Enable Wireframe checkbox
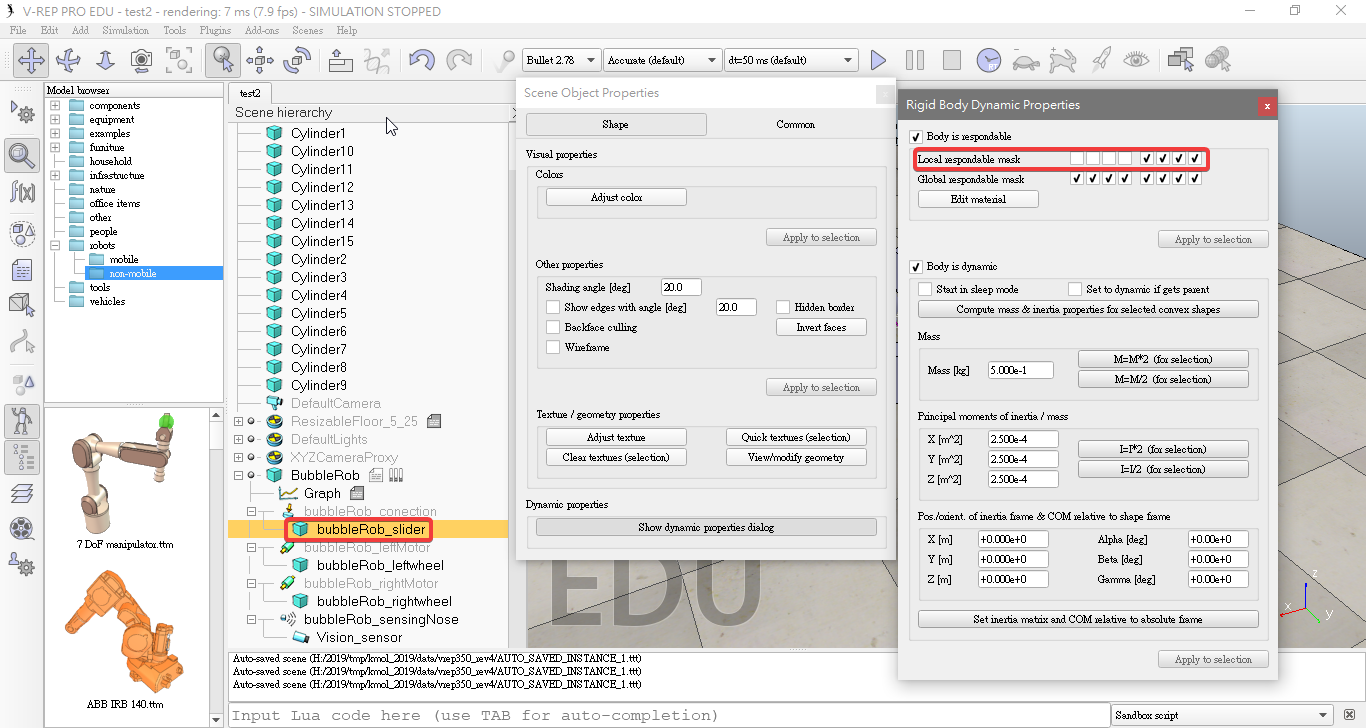This screenshot has height=728, width=1366. pyautogui.click(x=553, y=347)
